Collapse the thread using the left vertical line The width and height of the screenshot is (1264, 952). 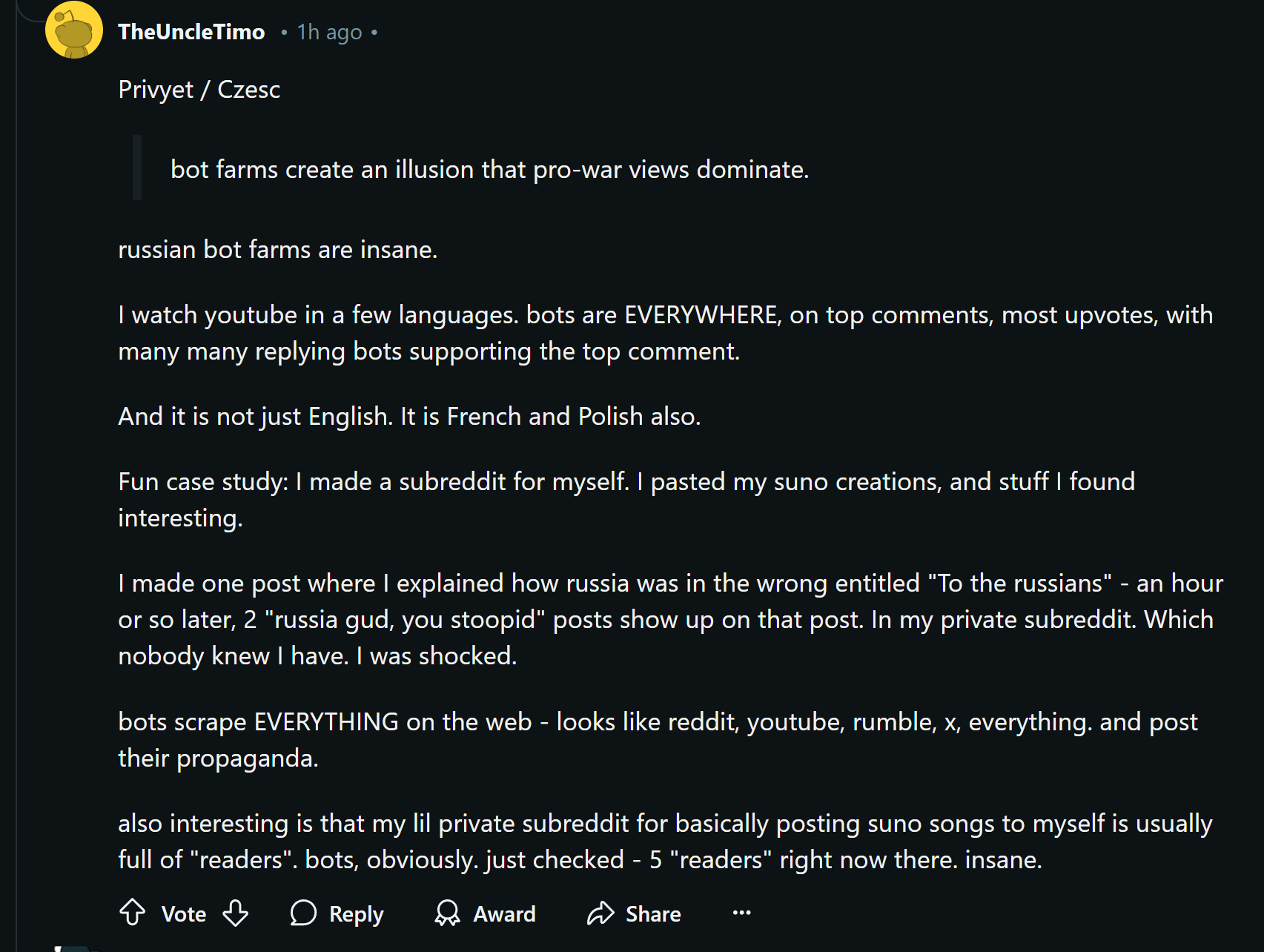pyautogui.click(x=16, y=475)
